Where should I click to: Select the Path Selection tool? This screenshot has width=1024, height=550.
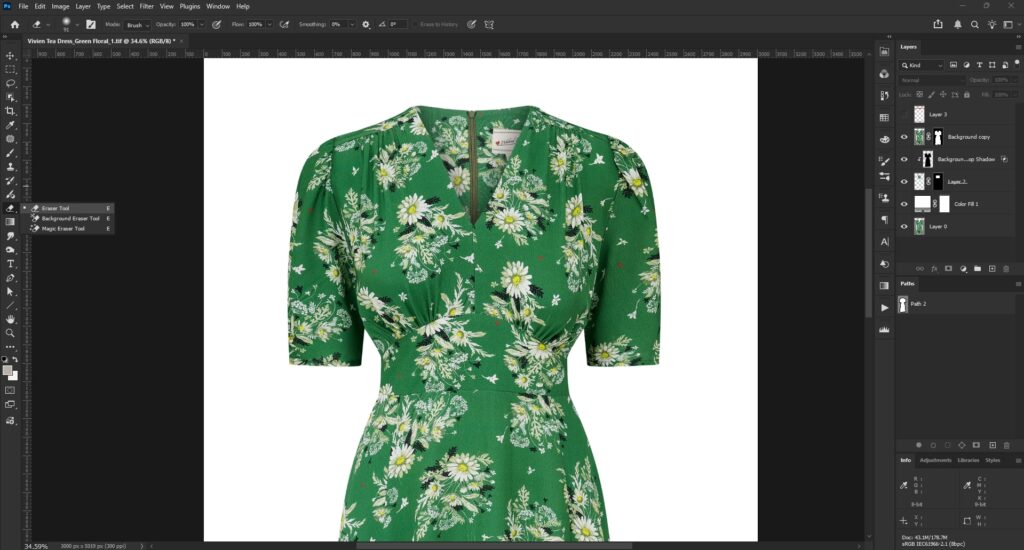pos(10,291)
